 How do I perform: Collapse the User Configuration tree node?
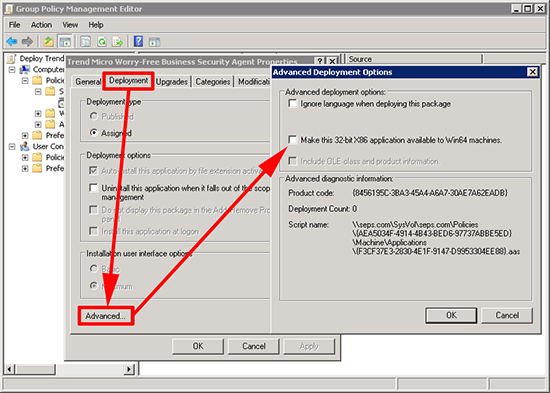coord(12,146)
